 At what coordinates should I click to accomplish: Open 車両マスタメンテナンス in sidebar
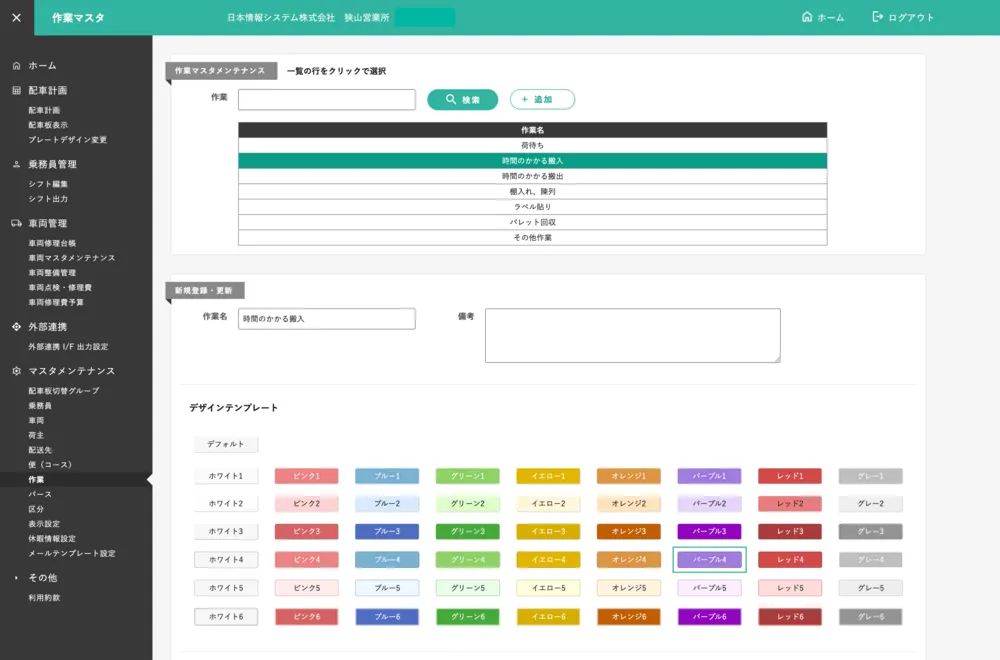[x=71, y=258]
